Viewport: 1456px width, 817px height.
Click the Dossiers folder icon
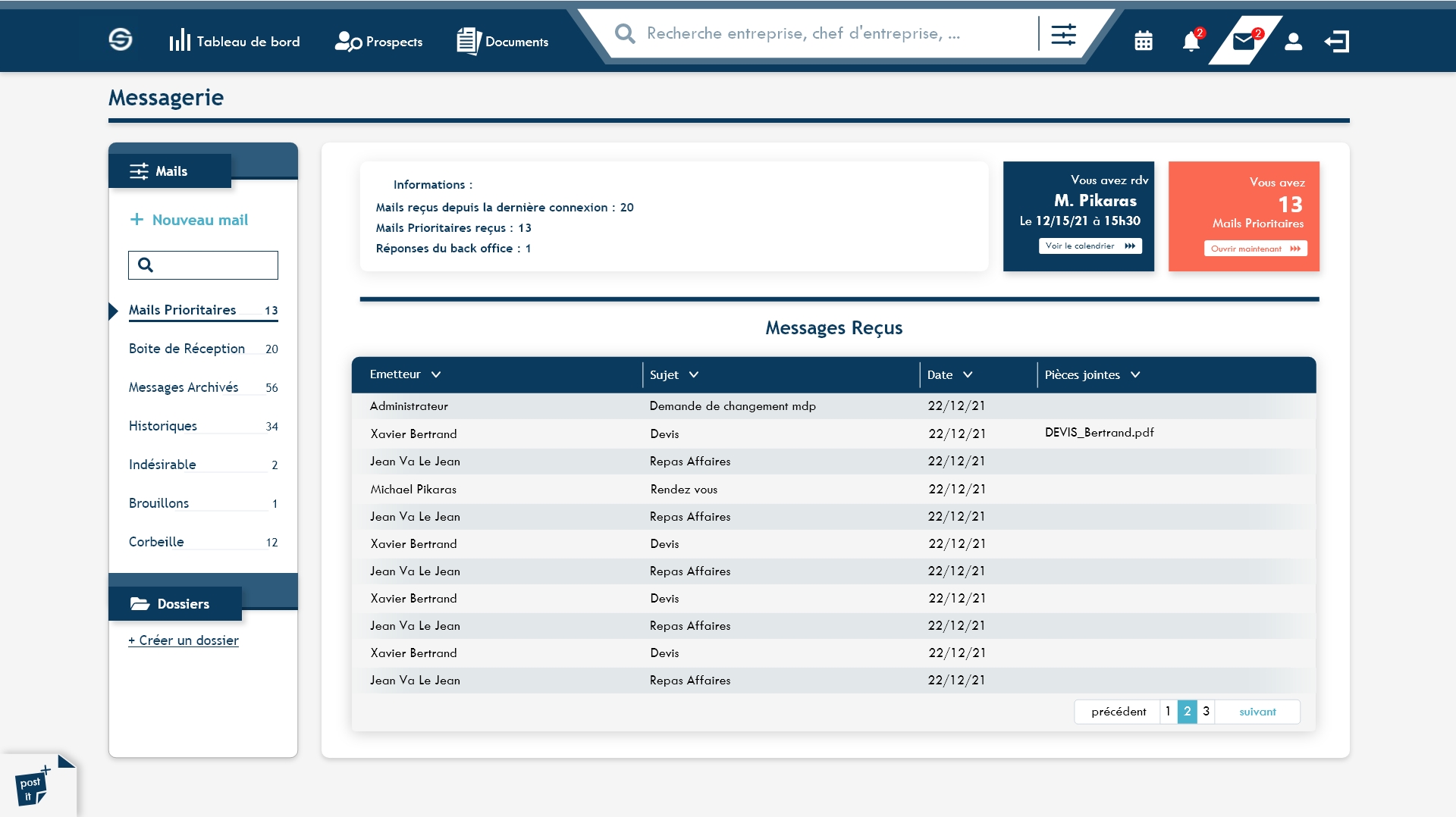tap(140, 604)
